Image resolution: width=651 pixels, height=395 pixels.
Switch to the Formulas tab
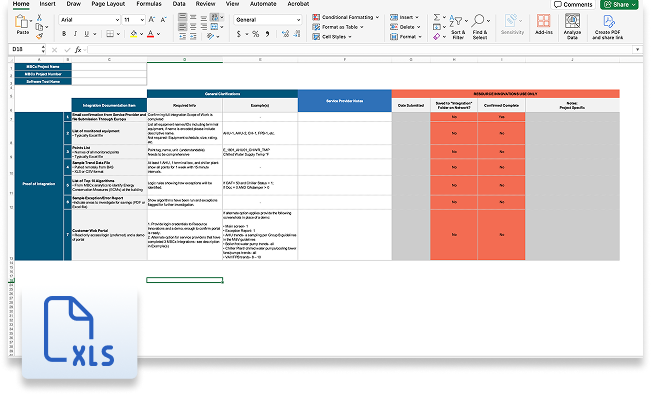point(149,4)
